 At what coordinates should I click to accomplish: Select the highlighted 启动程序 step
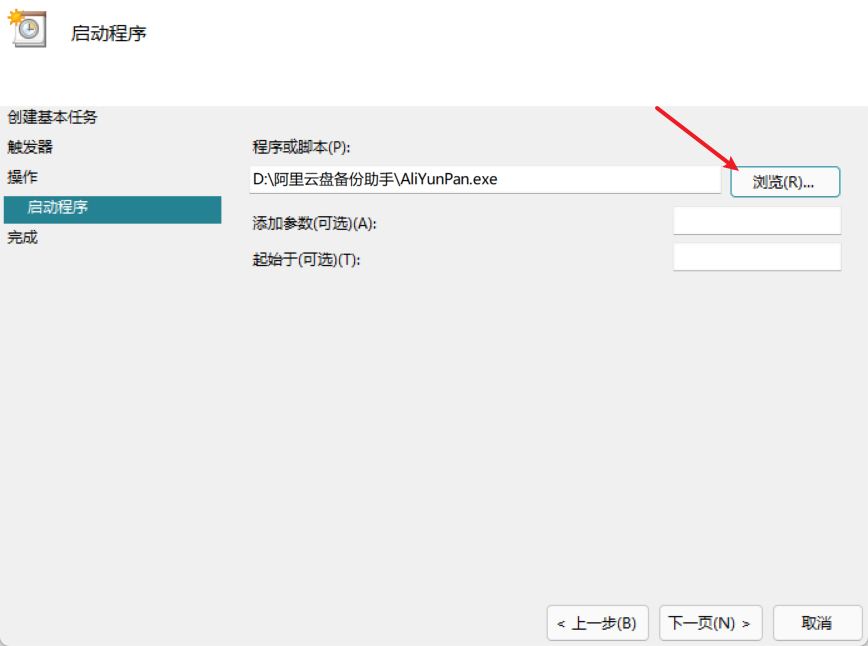(112, 209)
